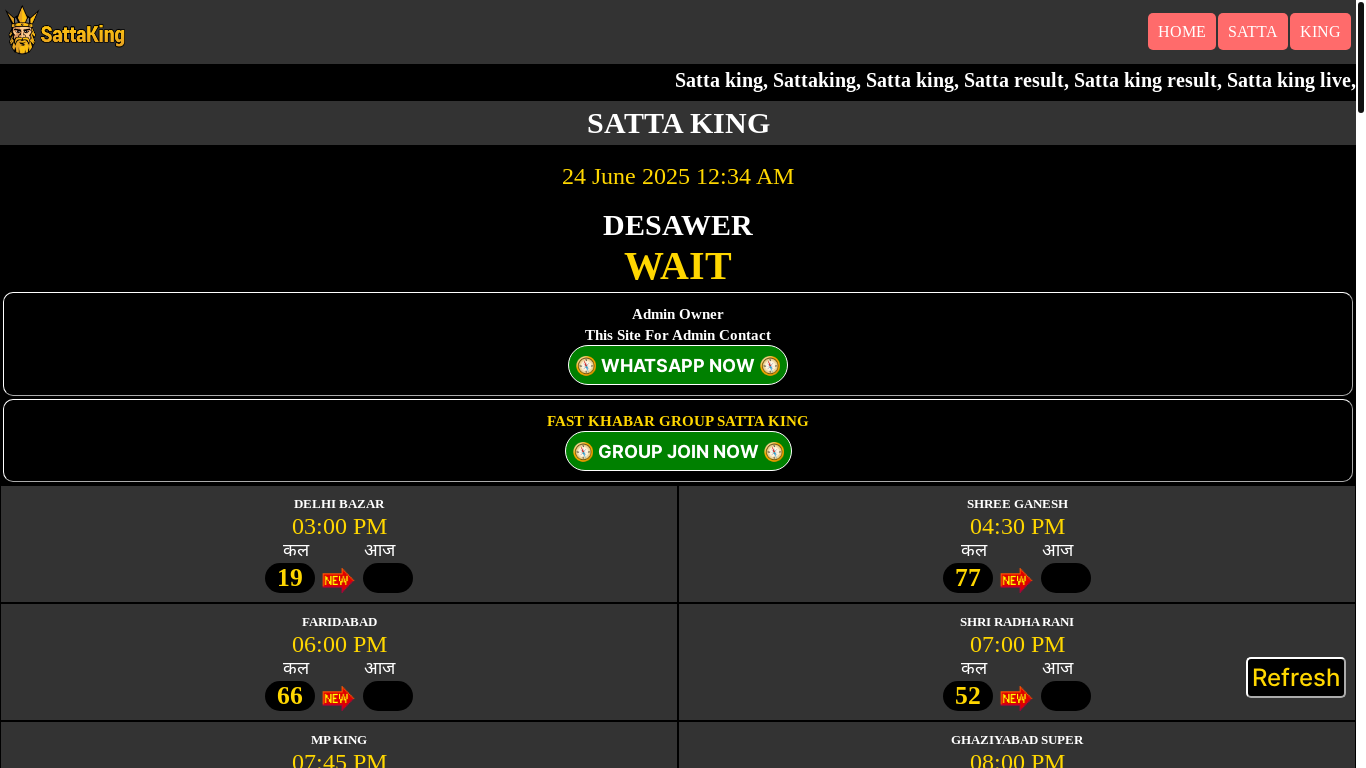Click the NEW arrow icon in Delhi Bazar
Image resolution: width=1366 pixels, height=768 pixels.
[x=338, y=580]
